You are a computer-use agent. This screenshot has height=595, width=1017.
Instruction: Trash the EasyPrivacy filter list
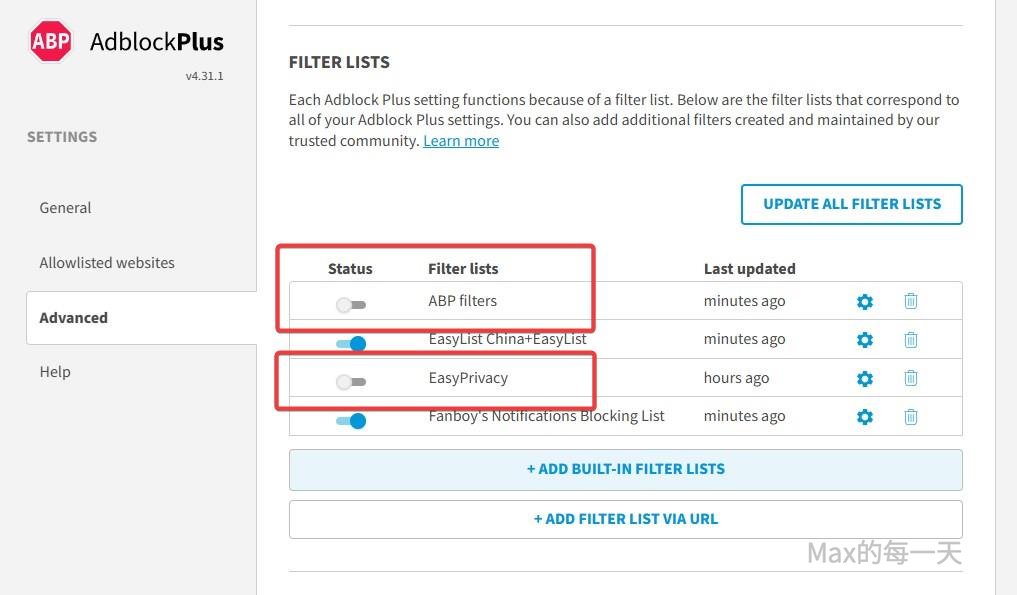[x=911, y=379]
